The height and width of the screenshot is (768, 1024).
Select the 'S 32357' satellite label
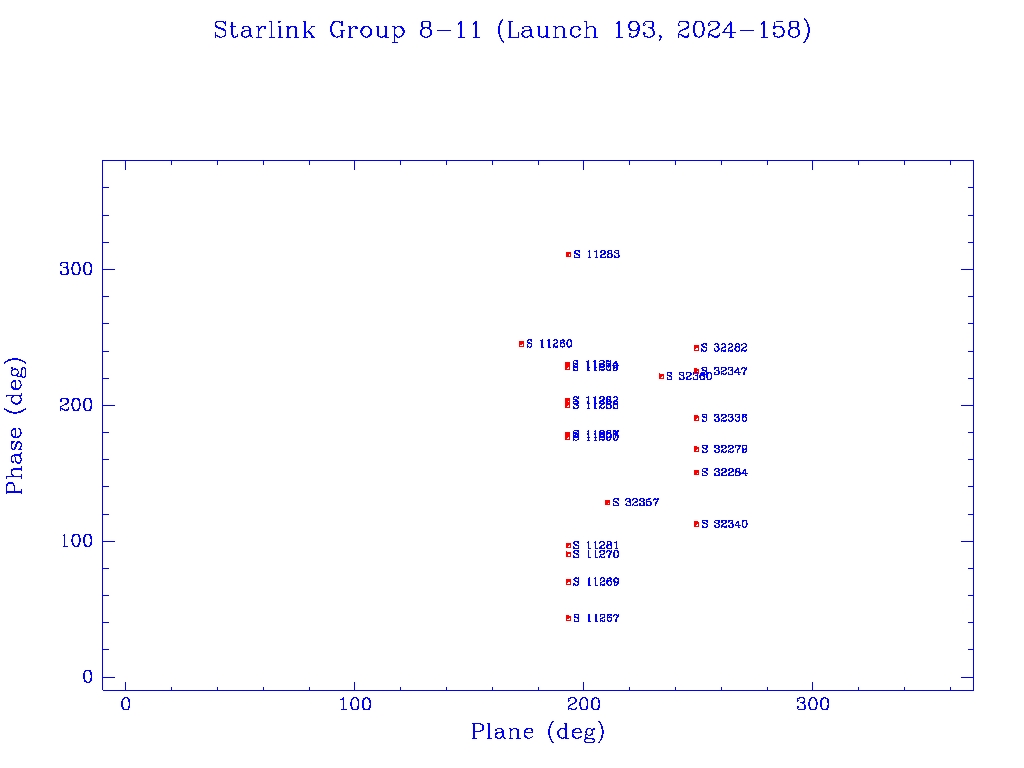(635, 502)
